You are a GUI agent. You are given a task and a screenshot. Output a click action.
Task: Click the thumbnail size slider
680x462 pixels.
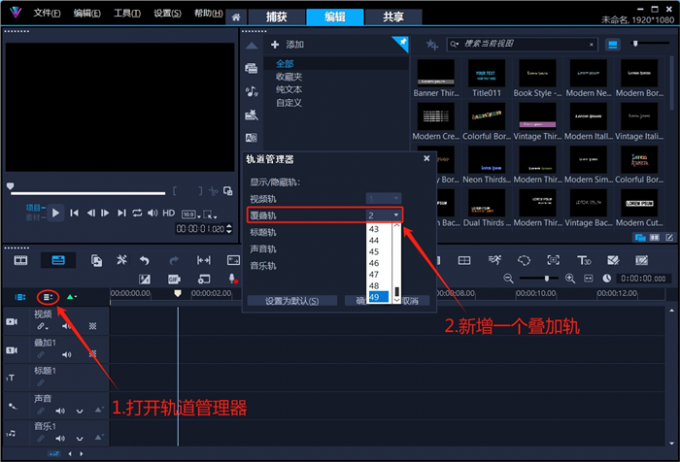pyautogui.click(x=635, y=43)
